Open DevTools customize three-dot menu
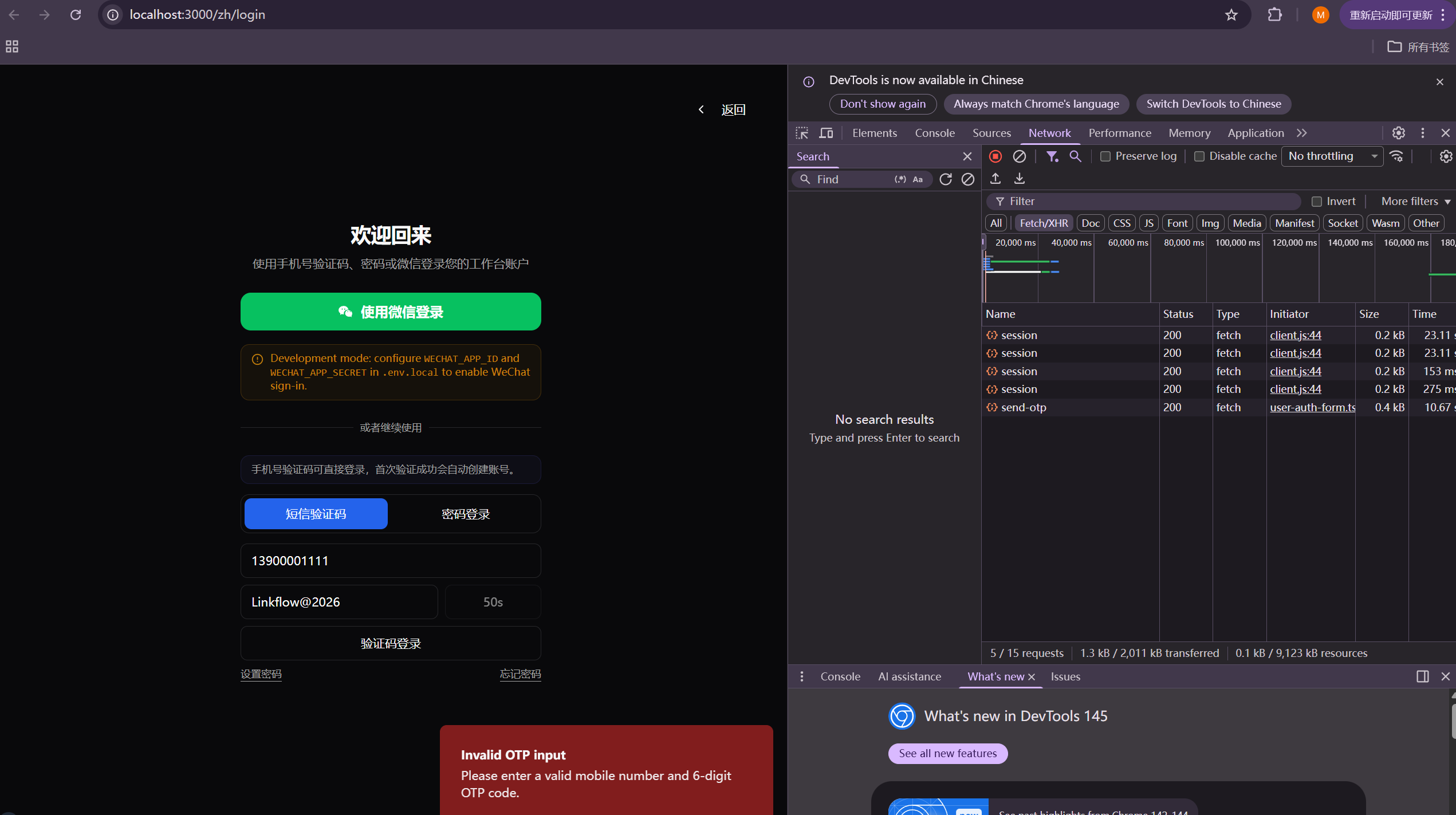The height and width of the screenshot is (815, 1456). click(x=1423, y=133)
